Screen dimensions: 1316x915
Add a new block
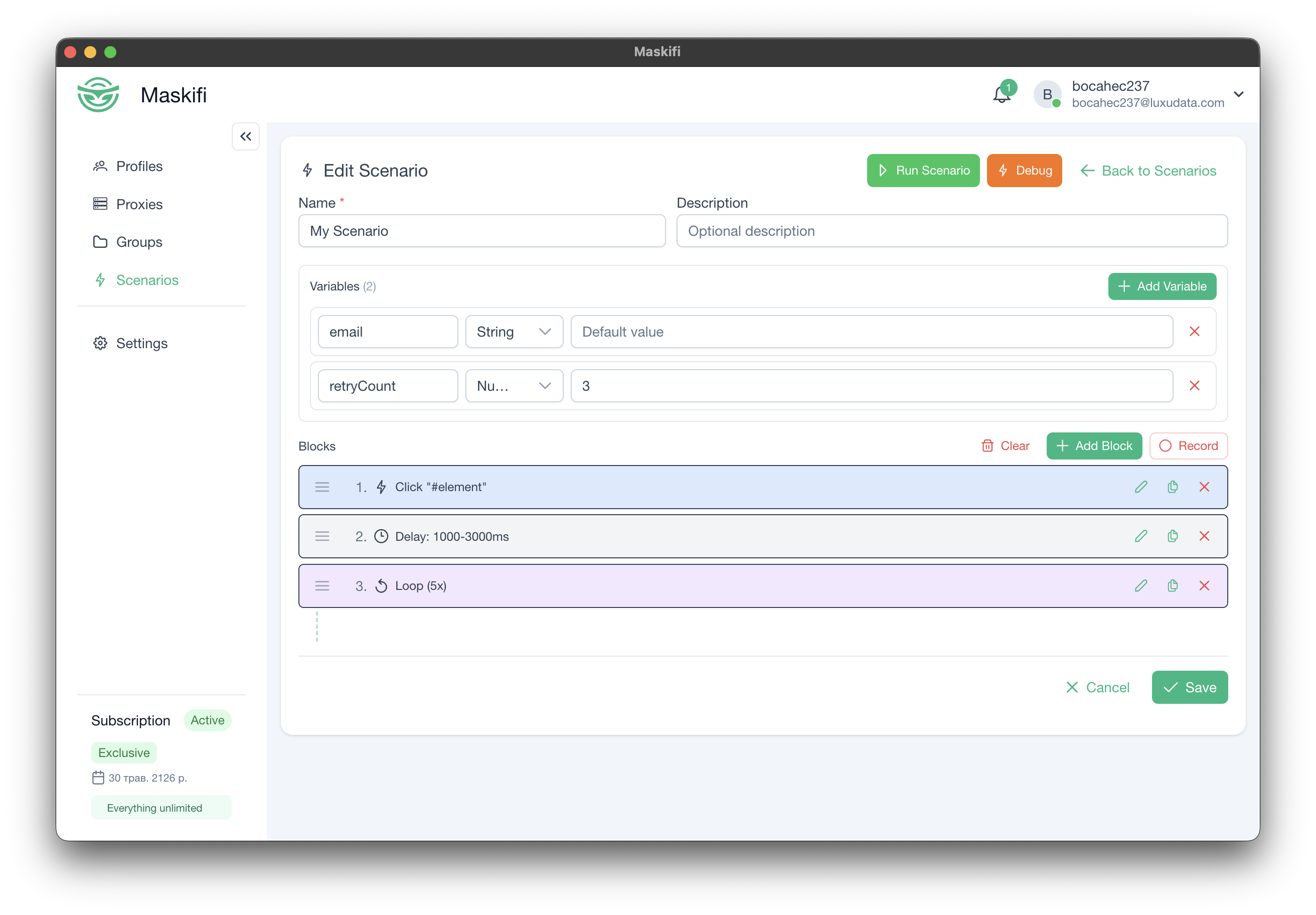[1094, 445]
